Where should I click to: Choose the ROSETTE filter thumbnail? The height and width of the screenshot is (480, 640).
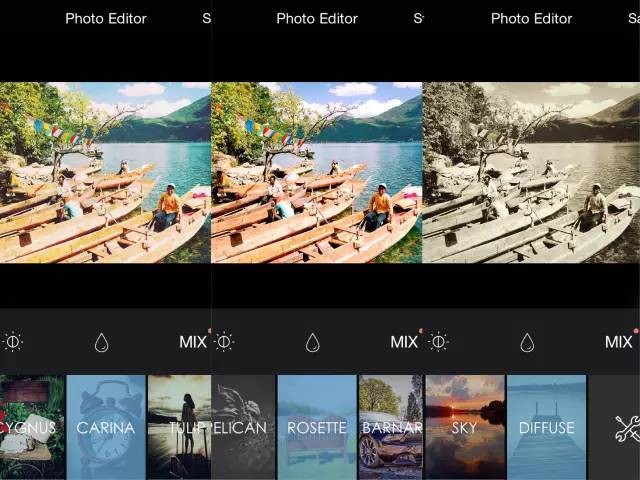tap(316, 427)
